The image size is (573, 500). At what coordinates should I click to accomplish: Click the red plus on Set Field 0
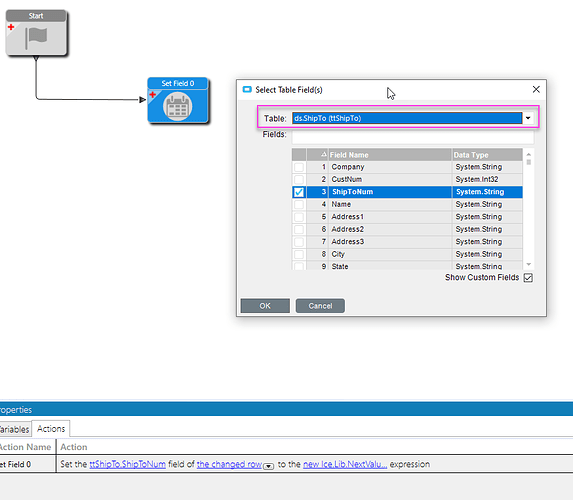tap(153, 95)
